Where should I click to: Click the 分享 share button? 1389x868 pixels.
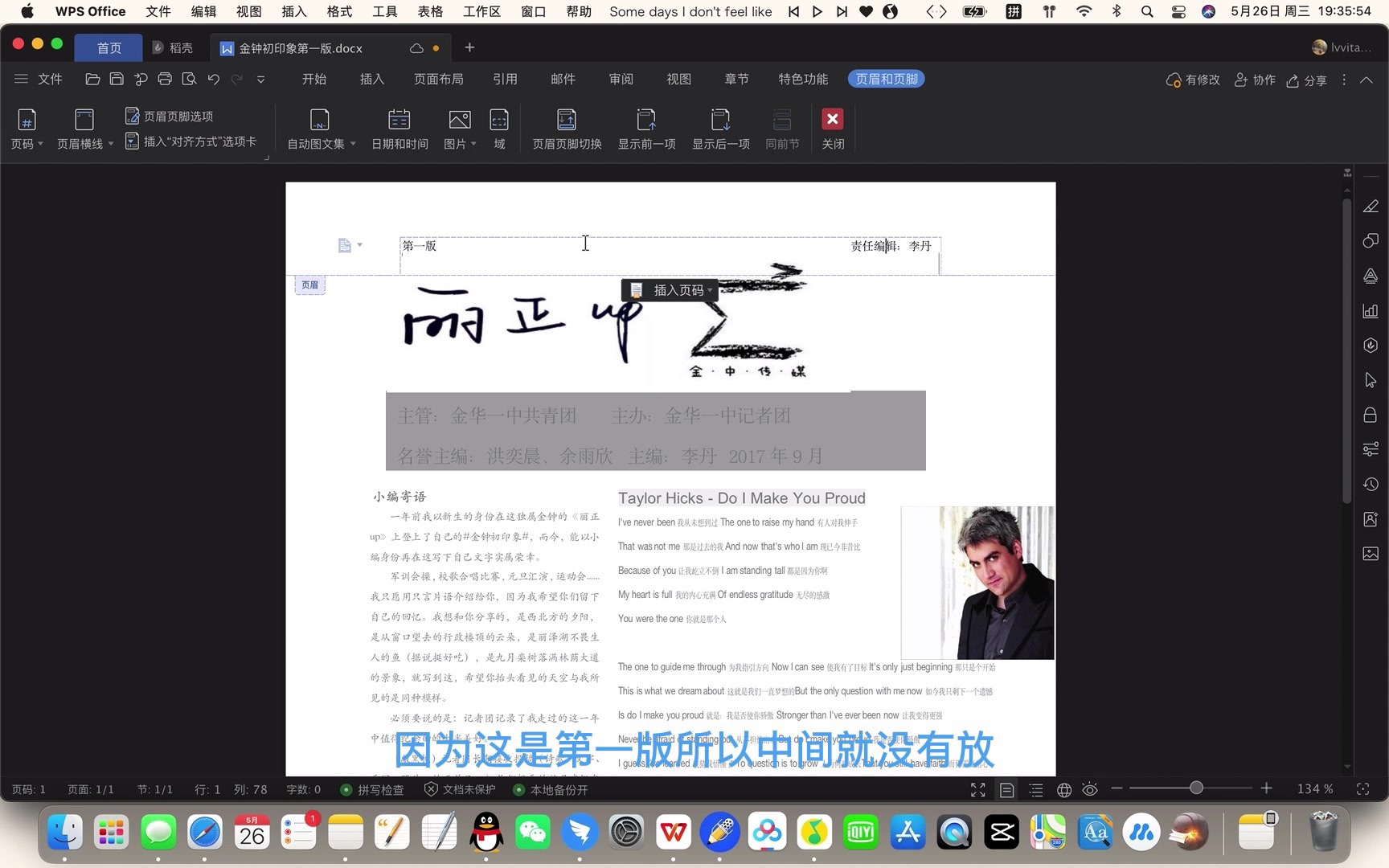1307,80
